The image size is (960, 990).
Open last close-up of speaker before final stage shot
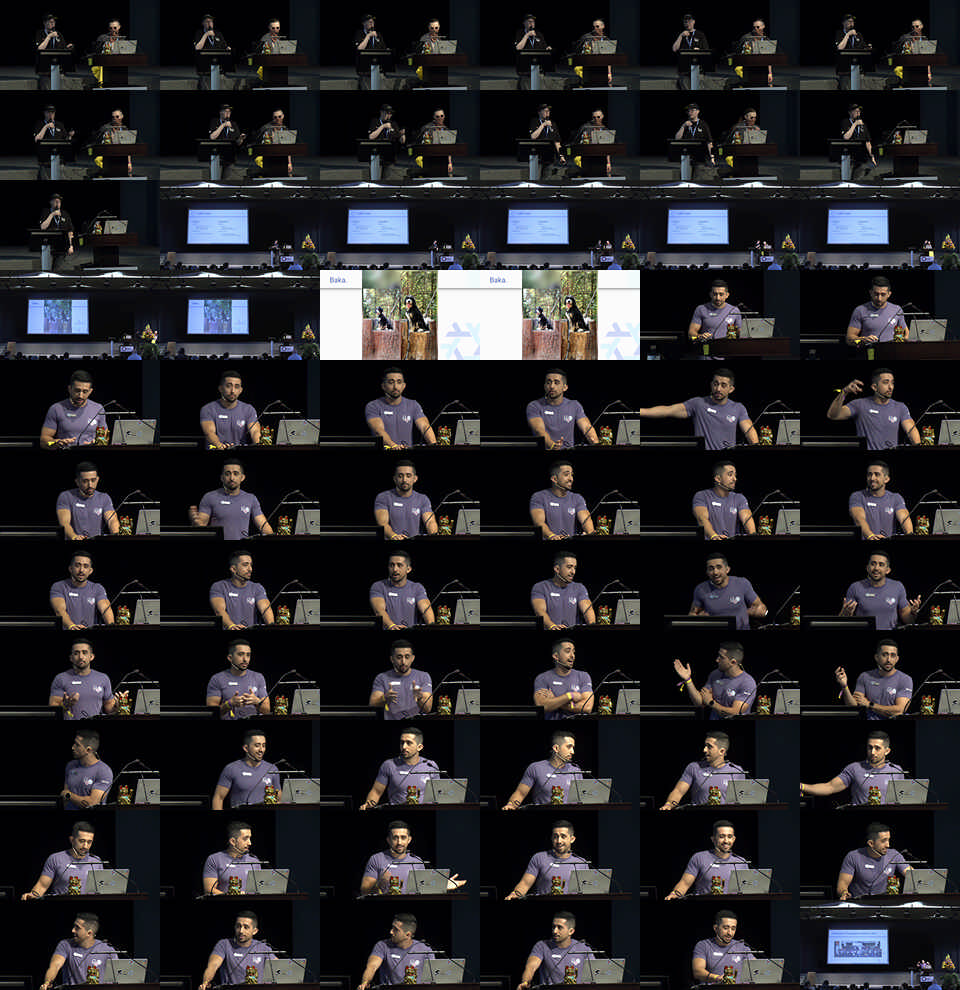(x=720, y=945)
